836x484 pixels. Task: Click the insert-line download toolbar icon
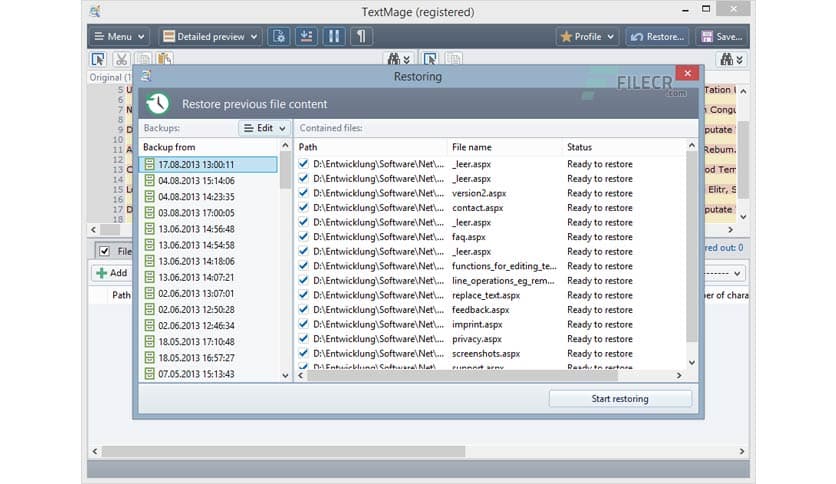(x=306, y=36)
